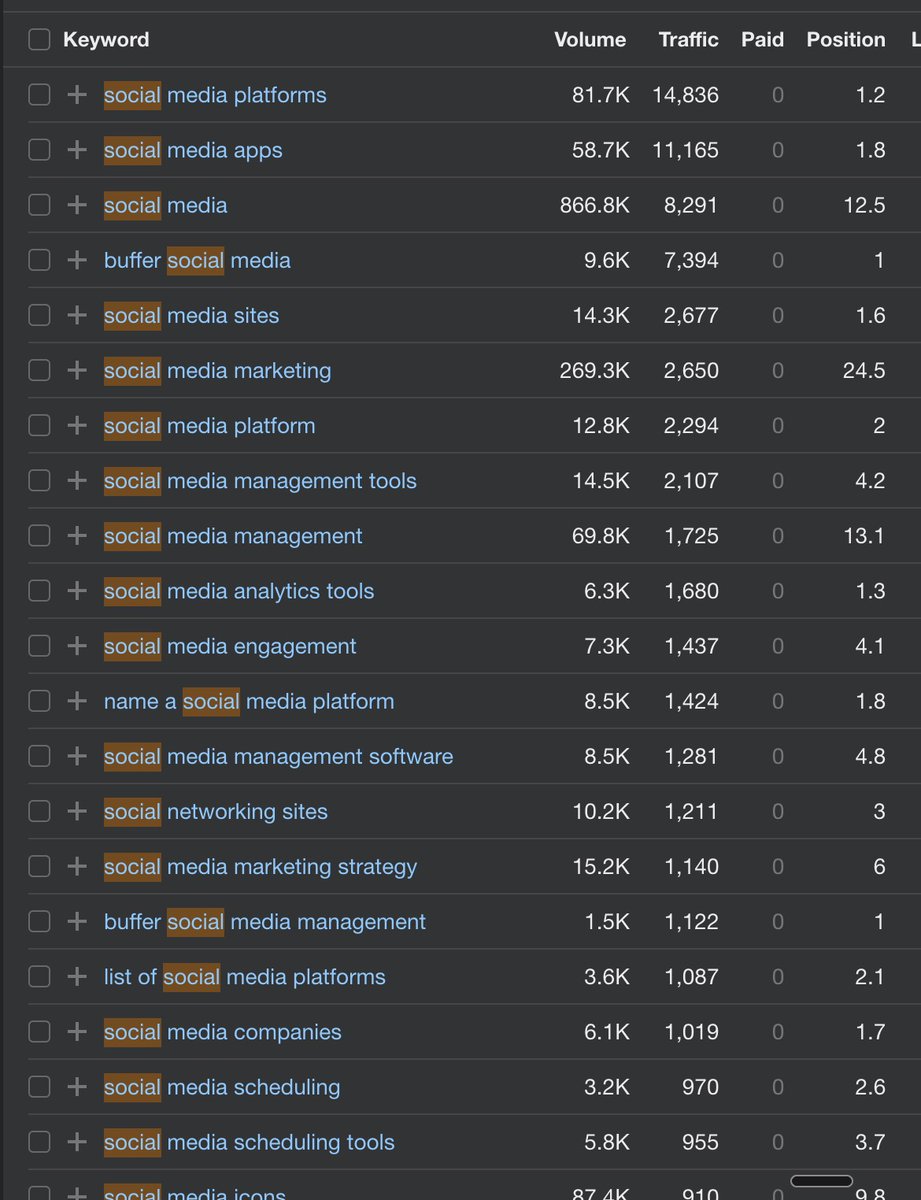Viewport: 921px width, 1200px height.
Task: Sort by the Position column header
Action: [846, 40]
